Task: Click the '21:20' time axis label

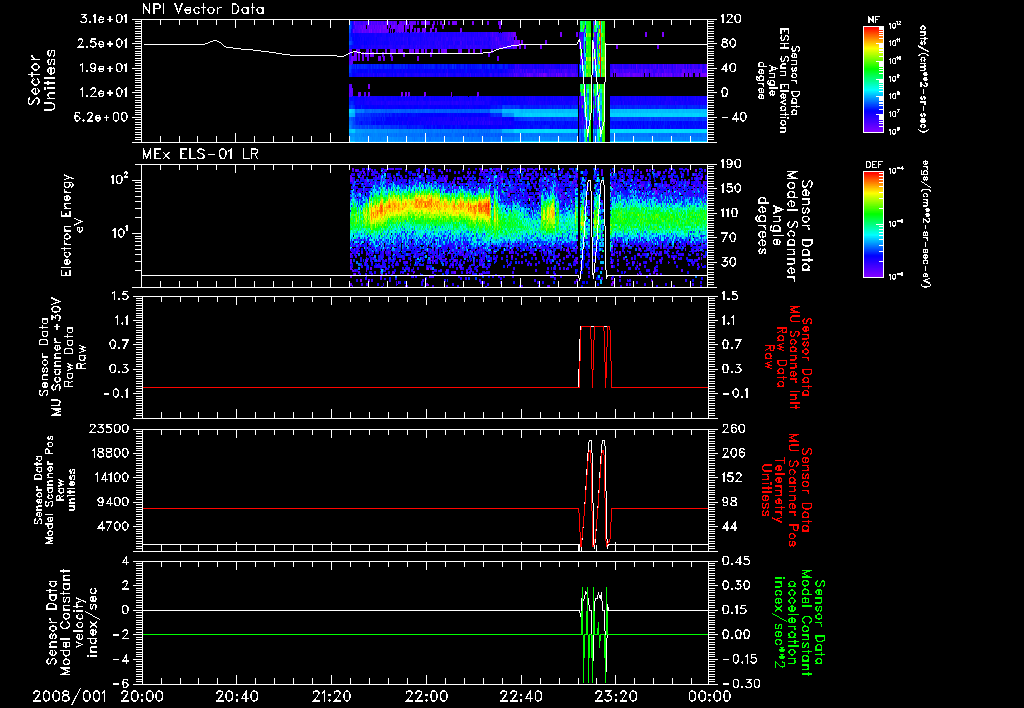Action: [331, 696]
